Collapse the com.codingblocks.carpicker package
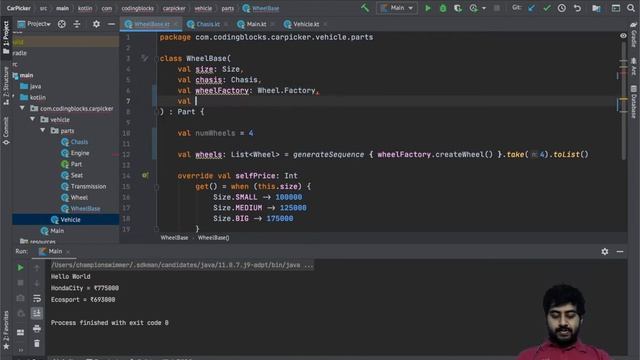 coord(22,109)
